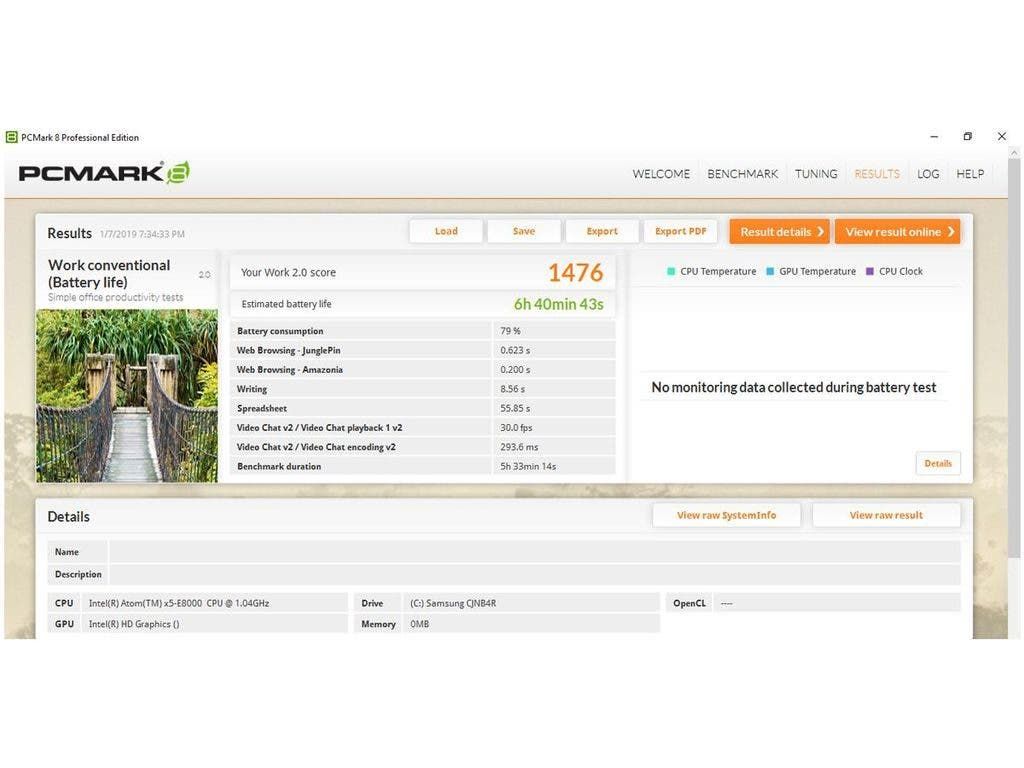Click the Load button
Viewport: 1024px width, 768px height.
(x=446, y=231)
